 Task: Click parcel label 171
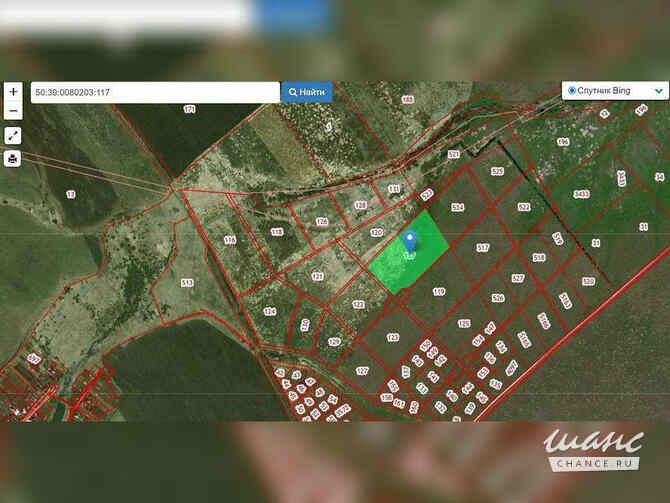click(189, 109)
